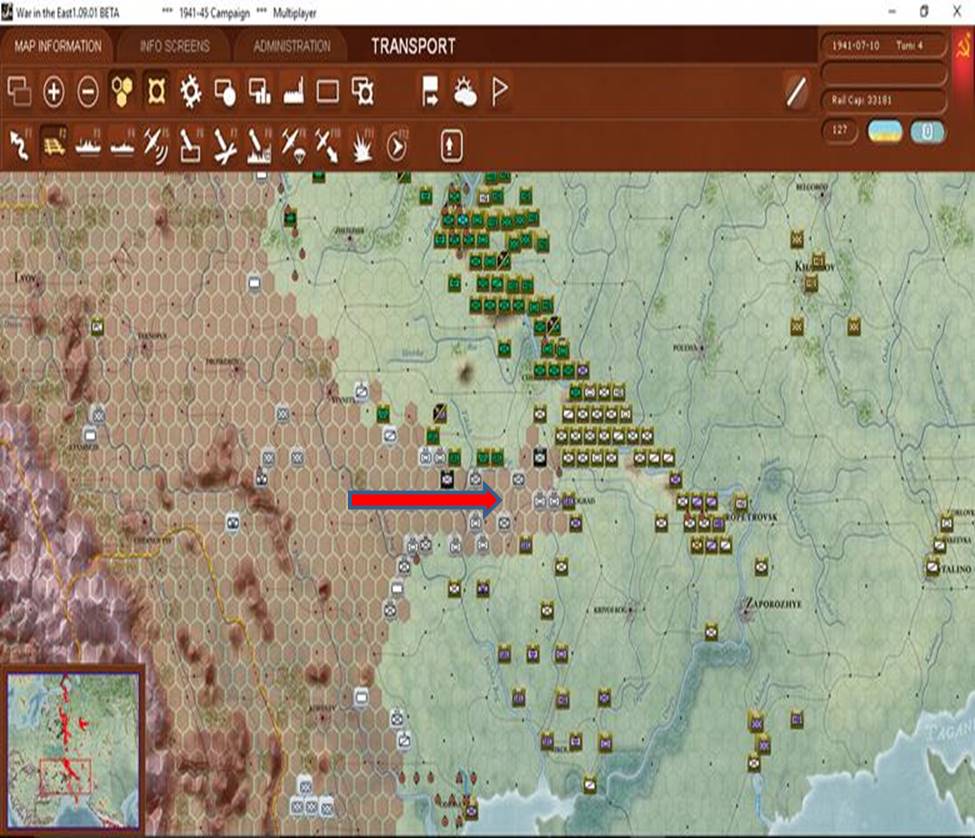Minimize the War in the East window

point(892,12)
